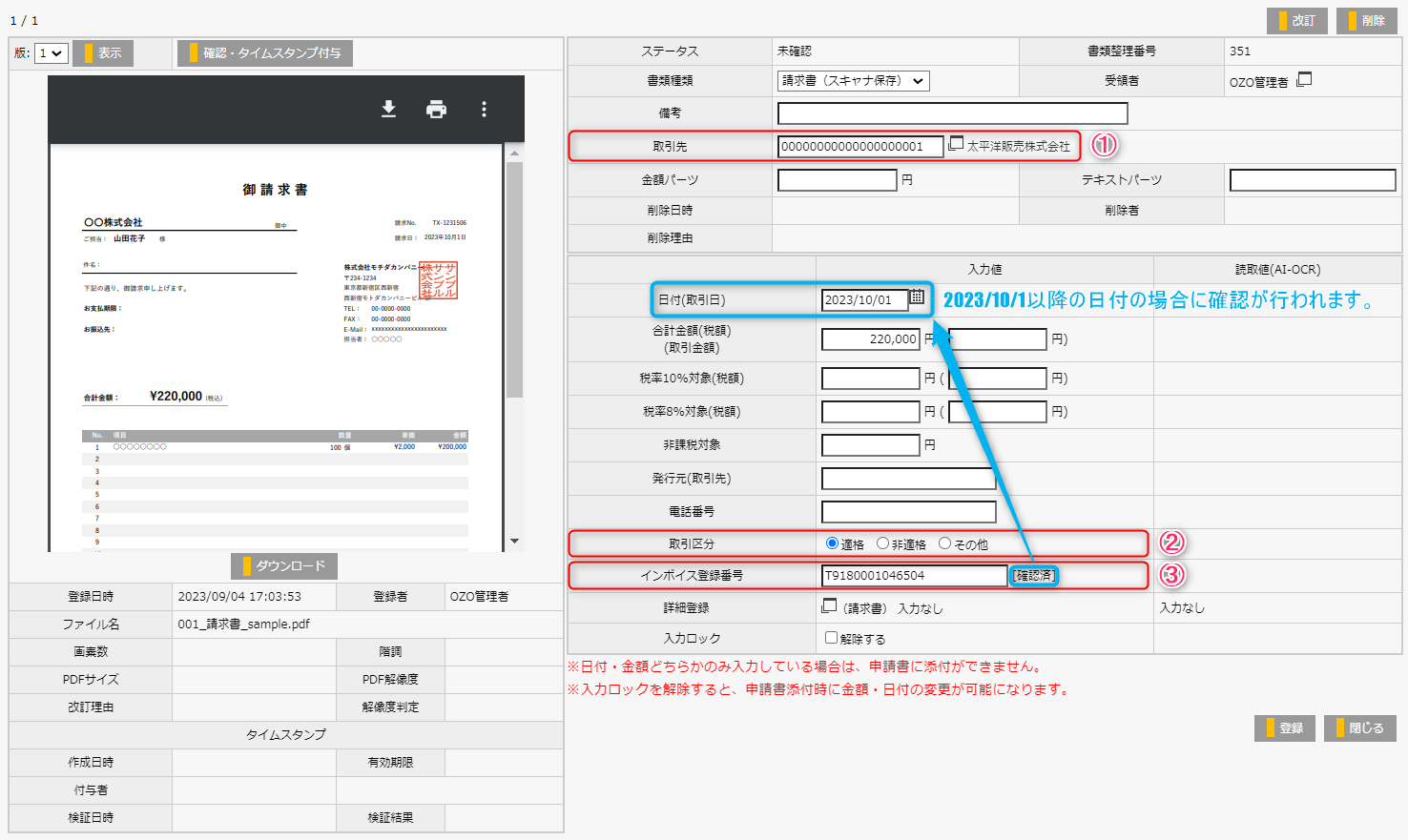Open 受領者 selection window icon
1408x840 pixels.
(x=1304, y=80)
